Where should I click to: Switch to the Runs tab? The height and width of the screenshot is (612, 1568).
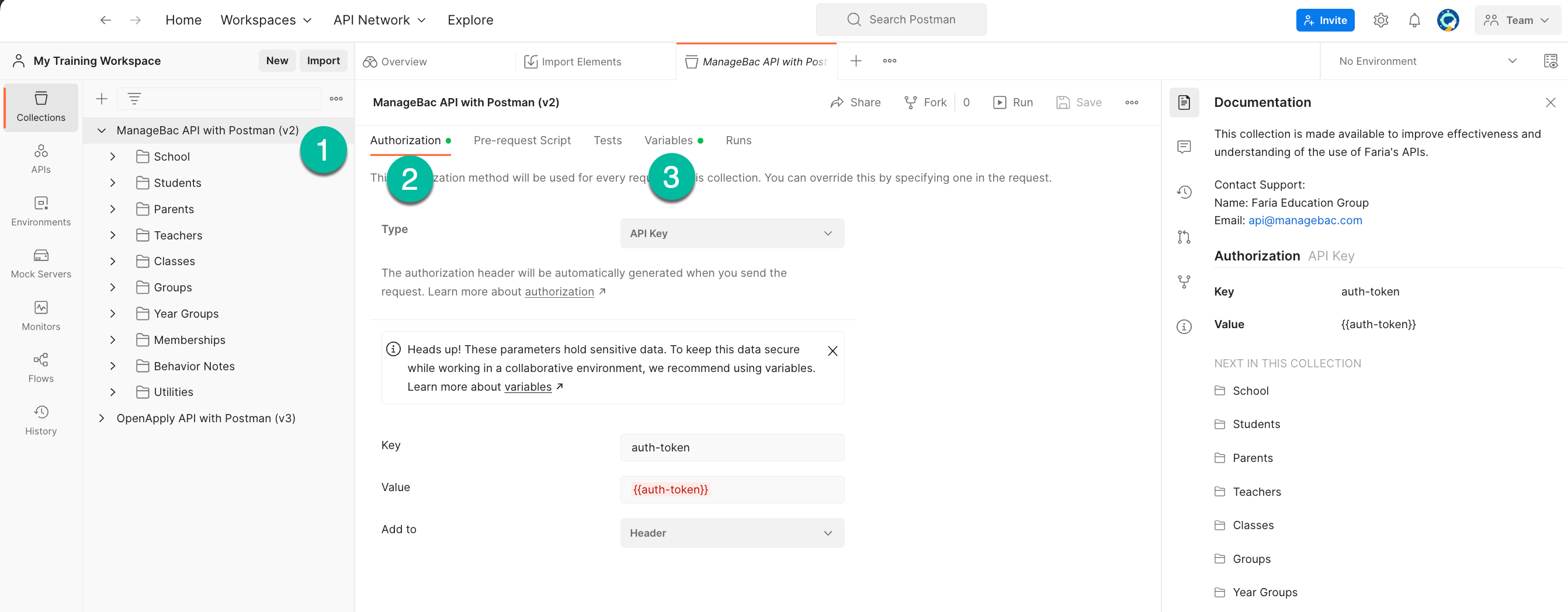pos(738,141)
